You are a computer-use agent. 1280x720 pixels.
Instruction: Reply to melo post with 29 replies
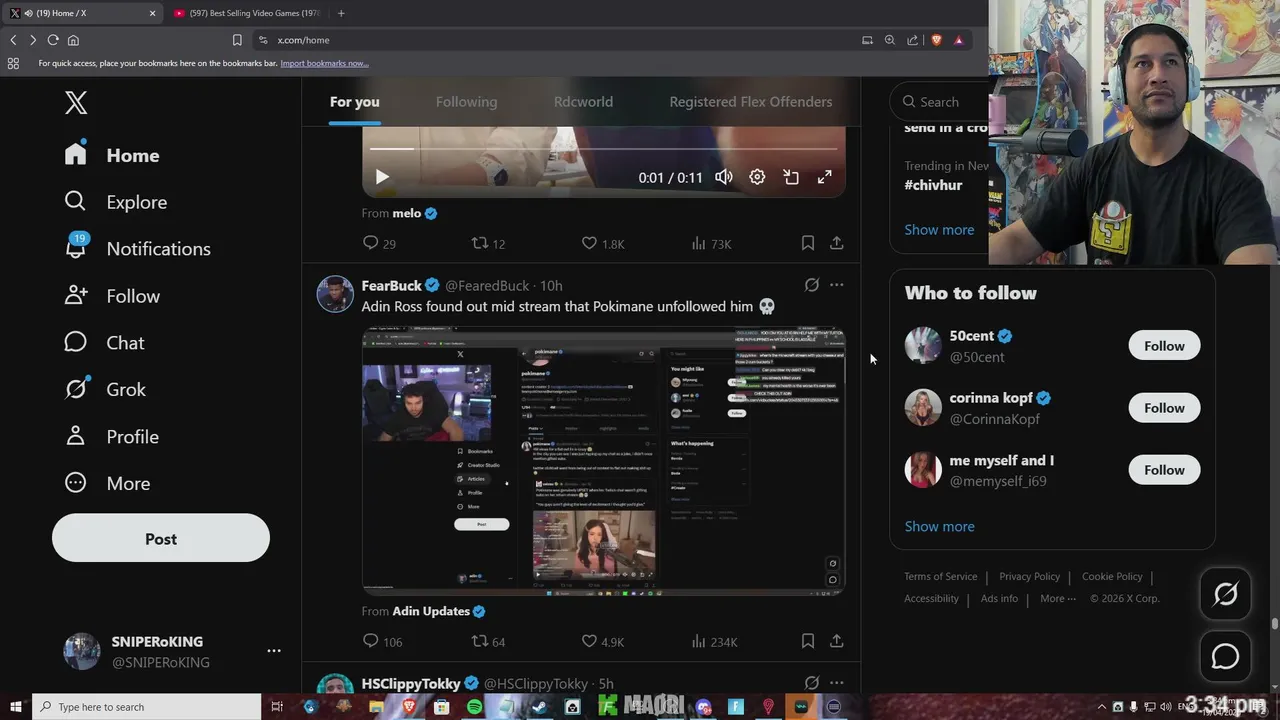click(379, 243)
